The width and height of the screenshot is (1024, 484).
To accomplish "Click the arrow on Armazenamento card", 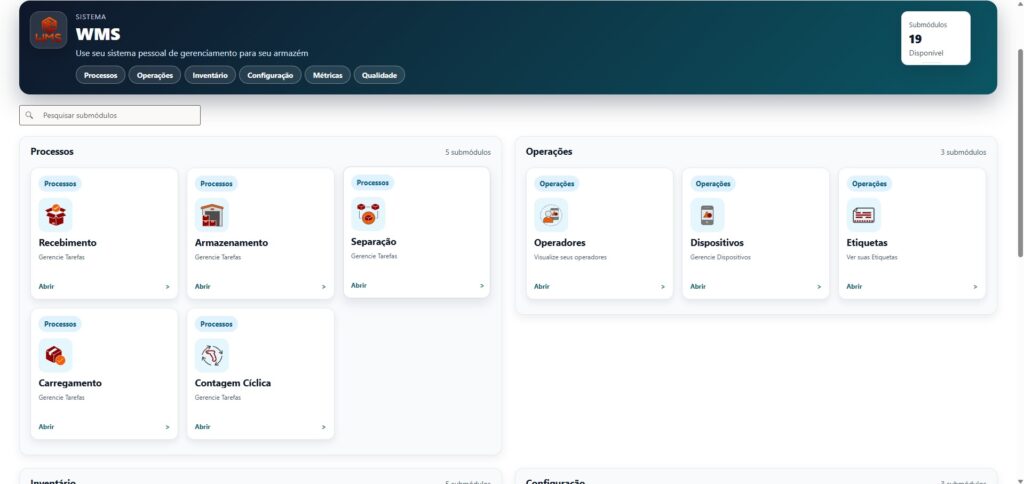I will [323, 287].
